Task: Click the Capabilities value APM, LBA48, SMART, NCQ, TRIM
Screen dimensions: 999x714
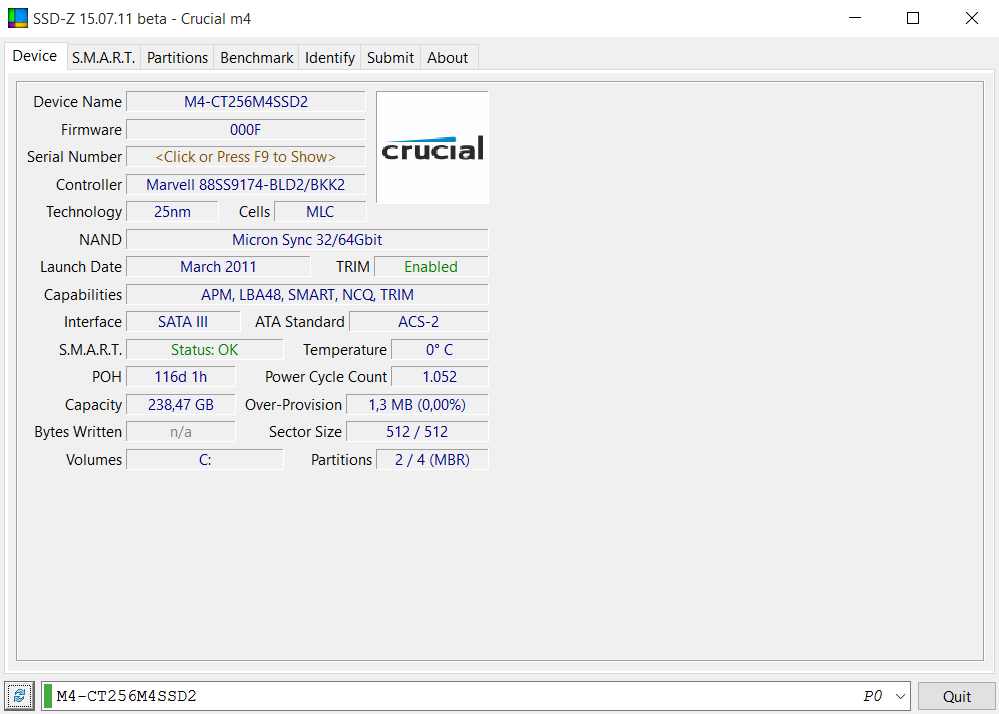Action: (x=307, y=295)
